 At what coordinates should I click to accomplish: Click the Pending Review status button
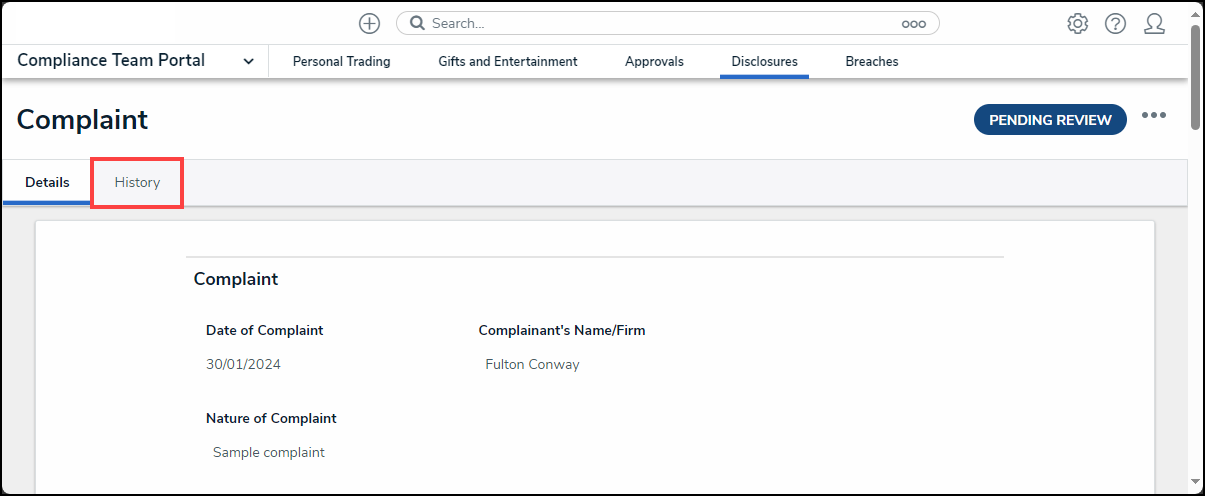[1050, 120]
